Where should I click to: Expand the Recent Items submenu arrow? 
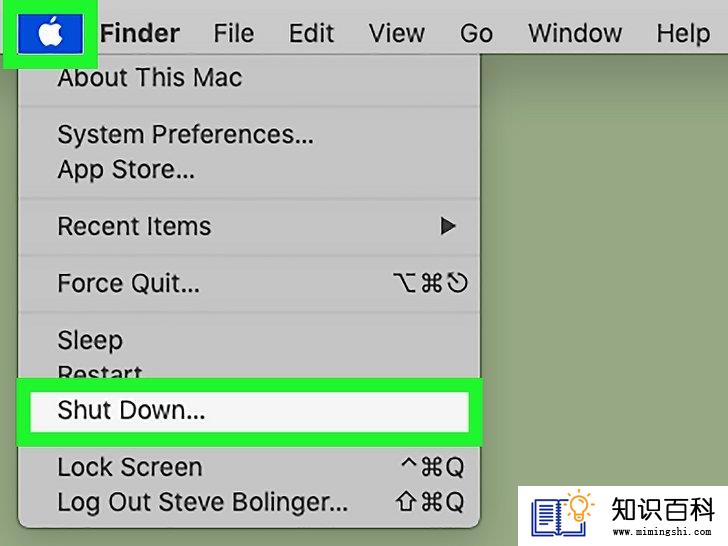pyautogui.click(x=448, y=226)
